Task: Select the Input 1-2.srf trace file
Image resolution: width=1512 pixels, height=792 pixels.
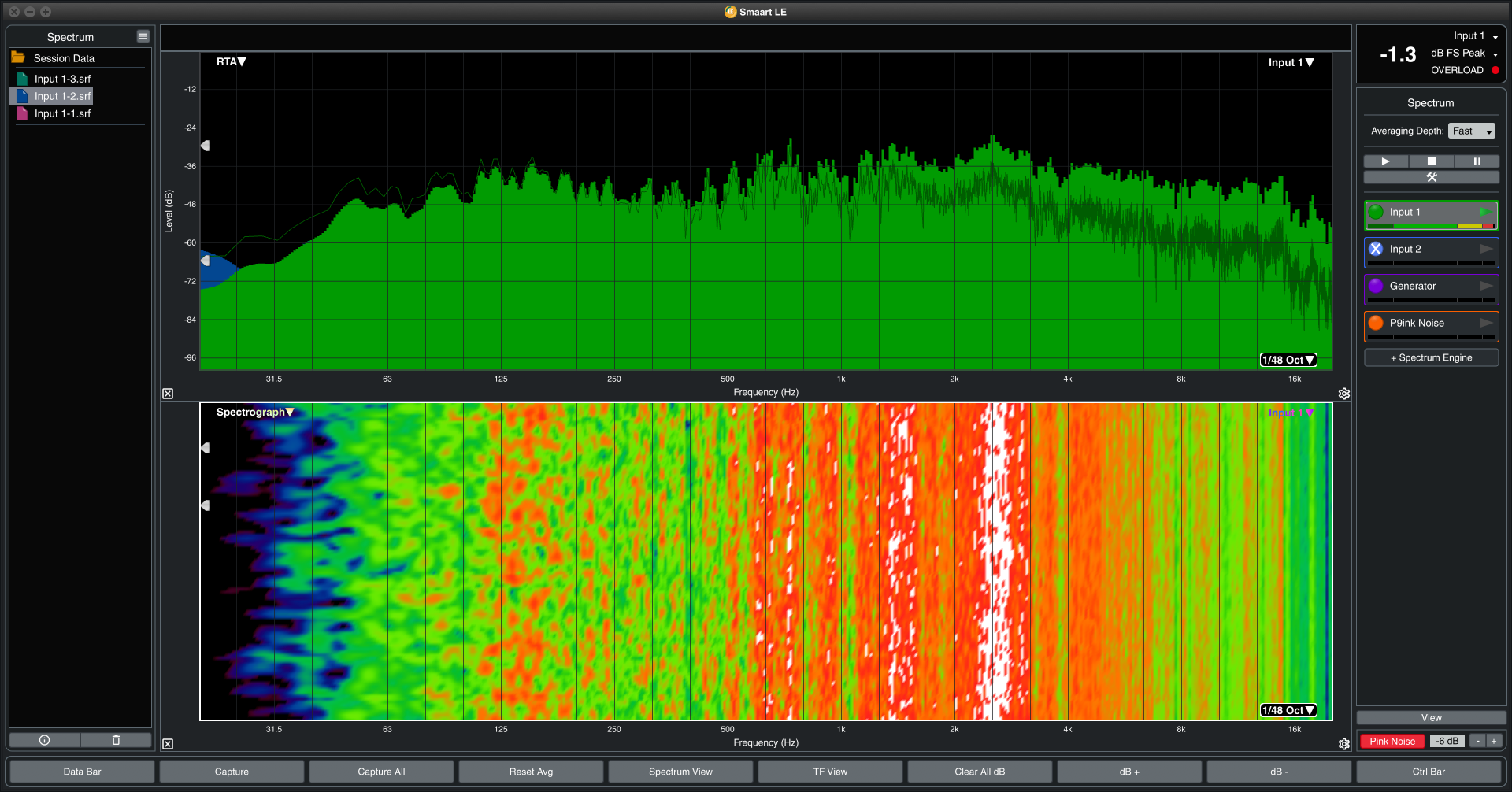Action: 62,96
